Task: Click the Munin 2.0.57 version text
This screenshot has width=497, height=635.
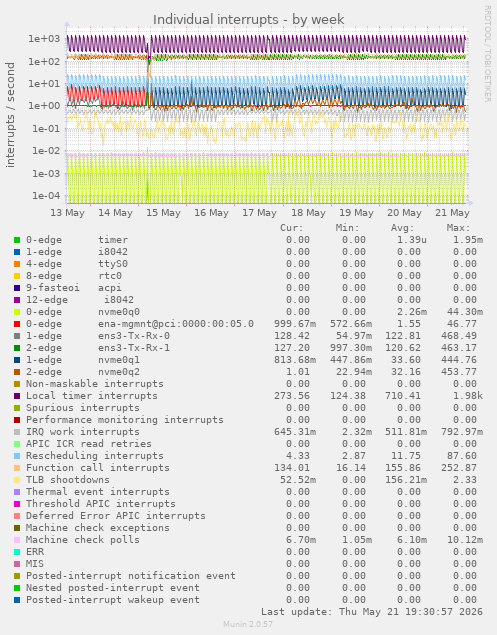Action: pyautogui.click(x=248, y=624)
